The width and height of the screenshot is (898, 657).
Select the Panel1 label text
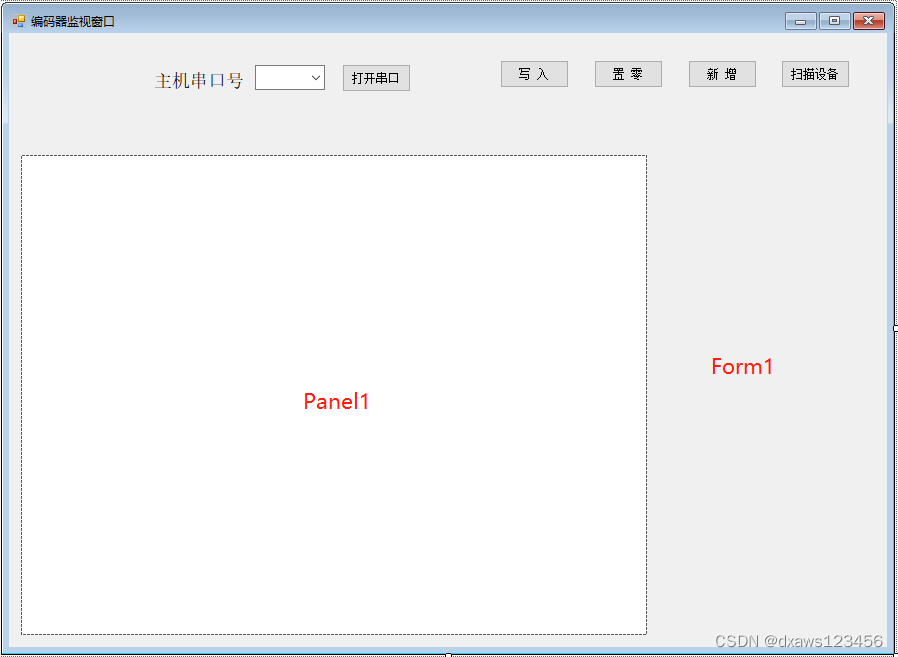tap(335, 401)
